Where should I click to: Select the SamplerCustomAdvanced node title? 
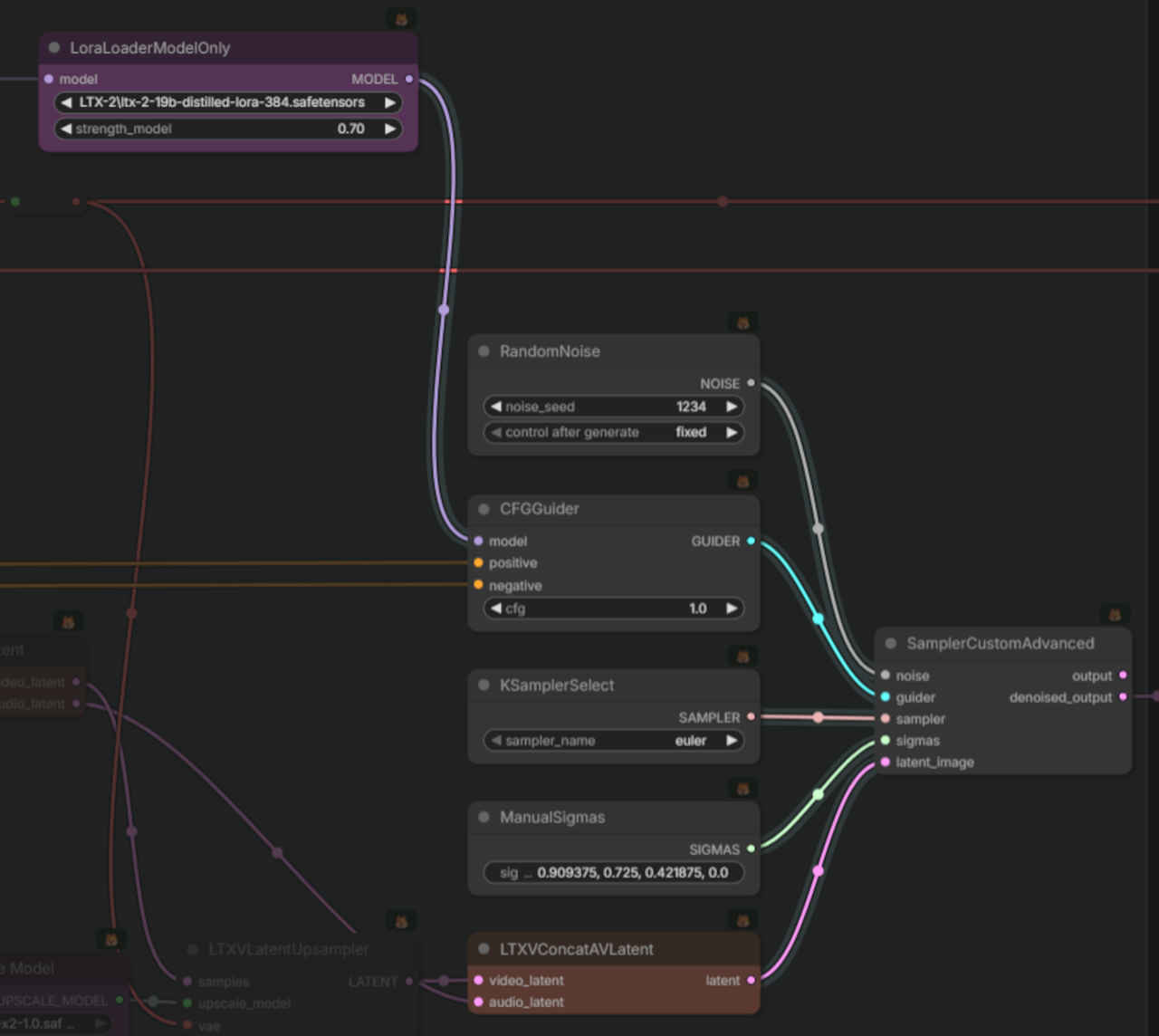click(1000, 643)
